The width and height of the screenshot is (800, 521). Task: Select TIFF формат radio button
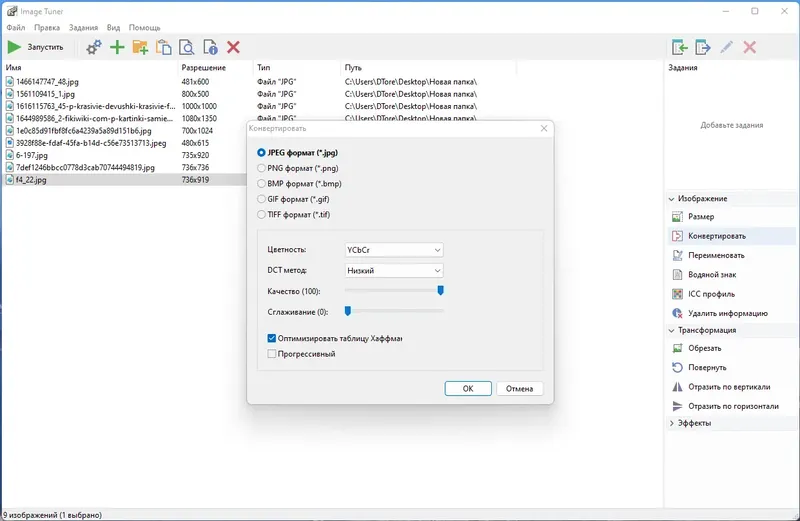(x=261, y=215)
